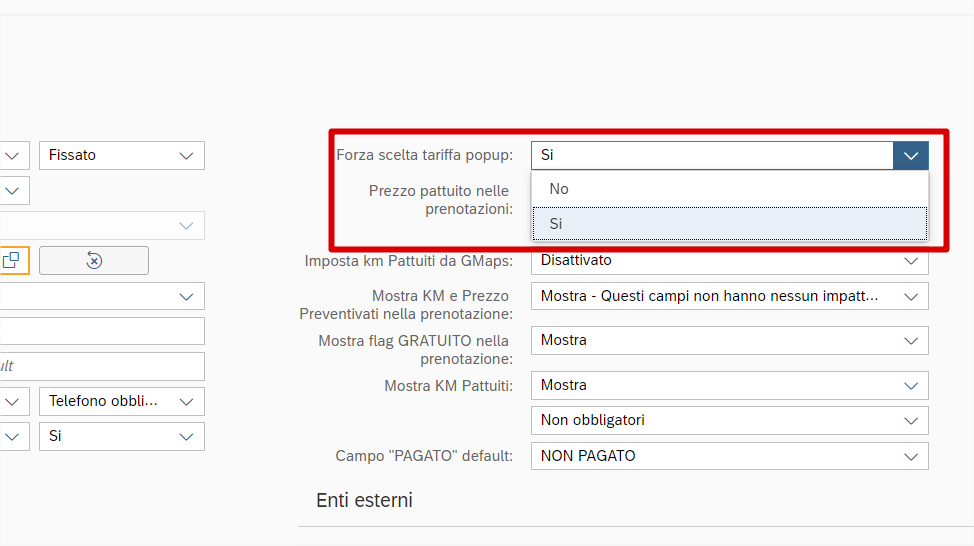Click the 'Enti esterni' section heading
The height and width of the screenshot is (546, 974).
[x=364, y=500]
